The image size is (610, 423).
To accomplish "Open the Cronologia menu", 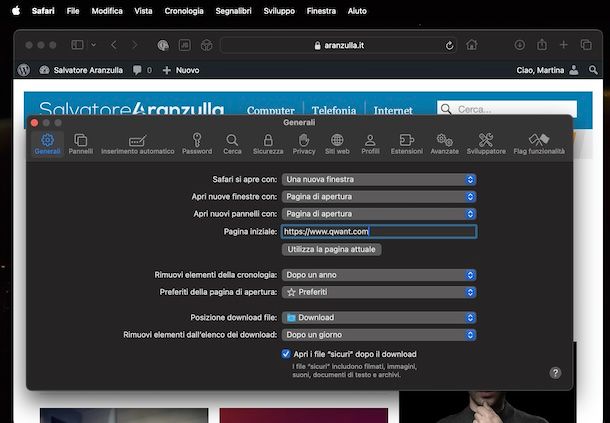I will [184, 11].
